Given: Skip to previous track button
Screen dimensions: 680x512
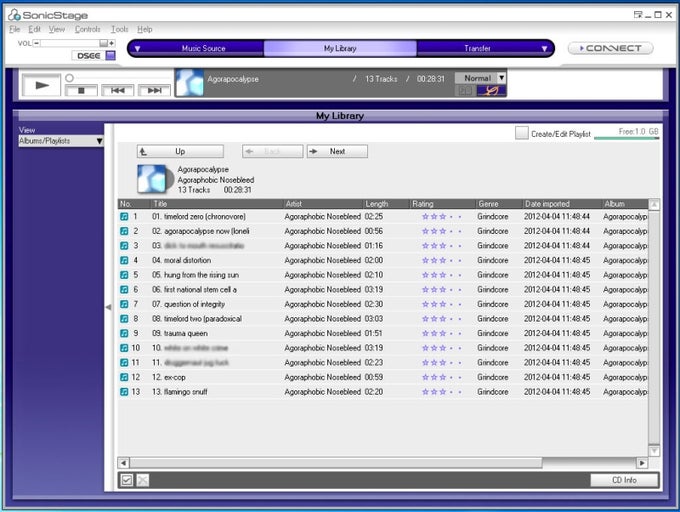Looking at the screenshot, I should [118, 91].
